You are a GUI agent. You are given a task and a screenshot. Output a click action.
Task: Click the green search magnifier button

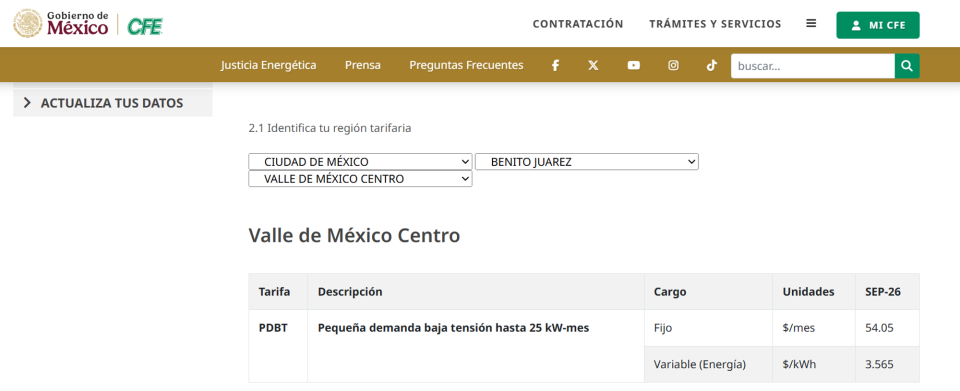907,66
